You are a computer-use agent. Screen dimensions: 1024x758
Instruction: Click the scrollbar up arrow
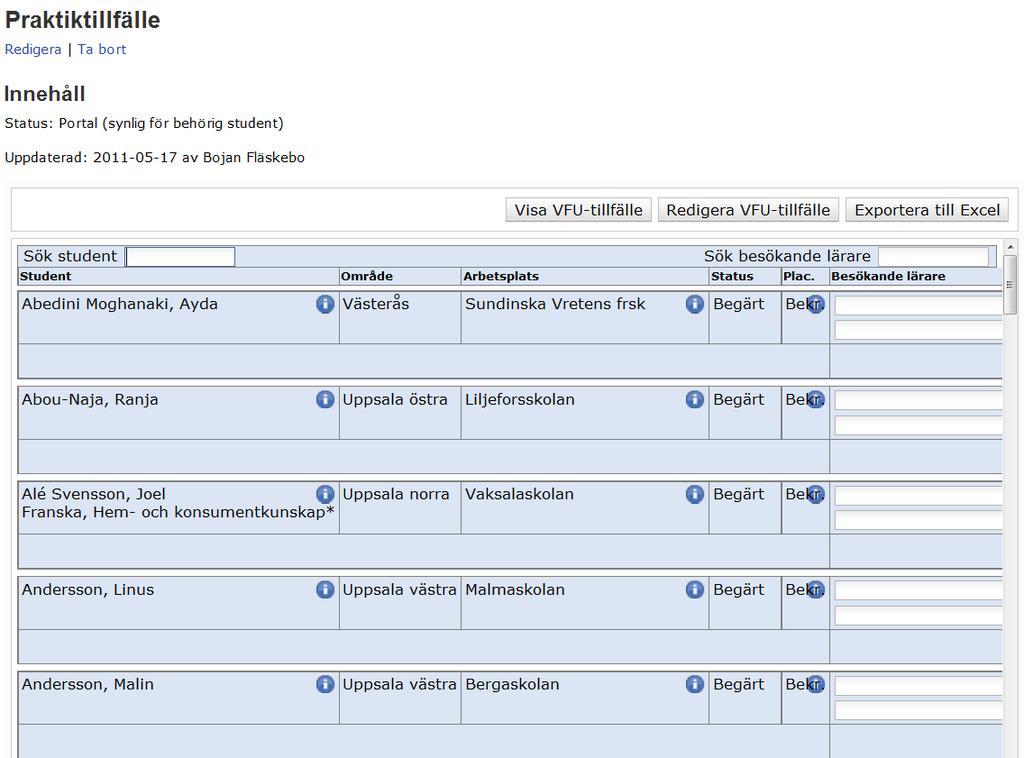point(1010,247)
